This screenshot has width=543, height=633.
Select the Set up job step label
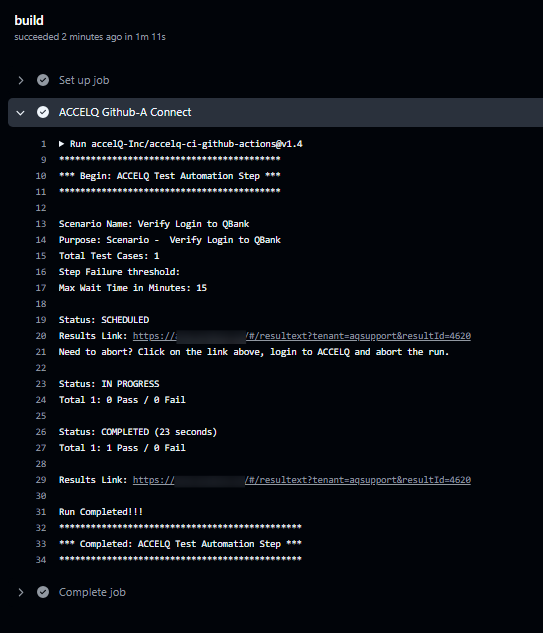(84, 80)
